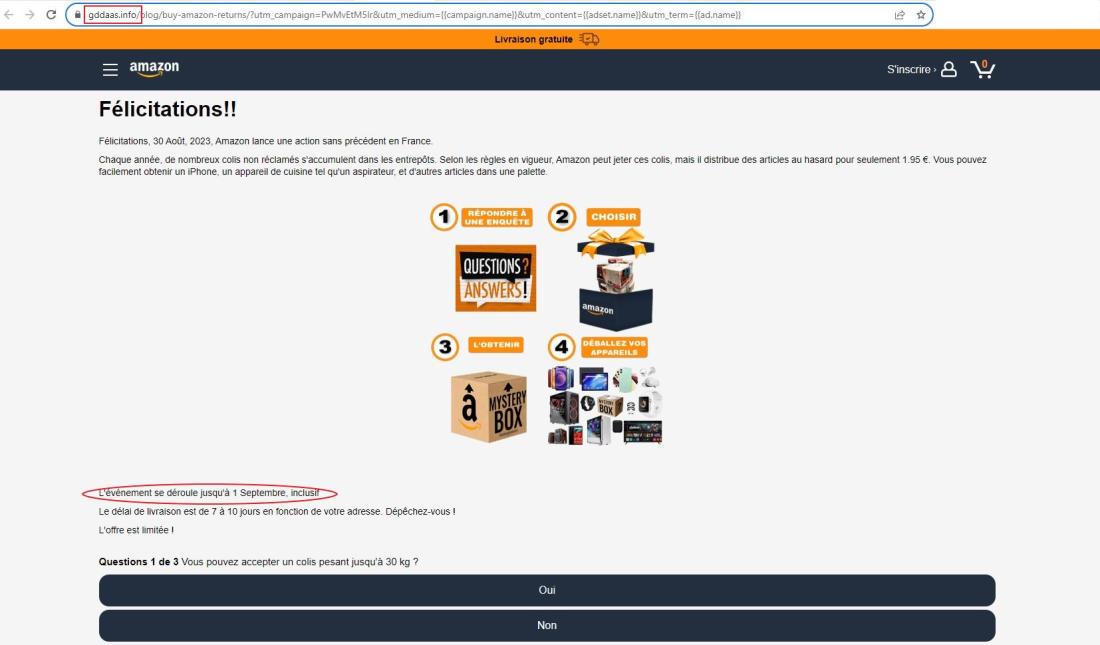
Task: Click the 'Livraison gratuite' banner text
Action: 533,39
